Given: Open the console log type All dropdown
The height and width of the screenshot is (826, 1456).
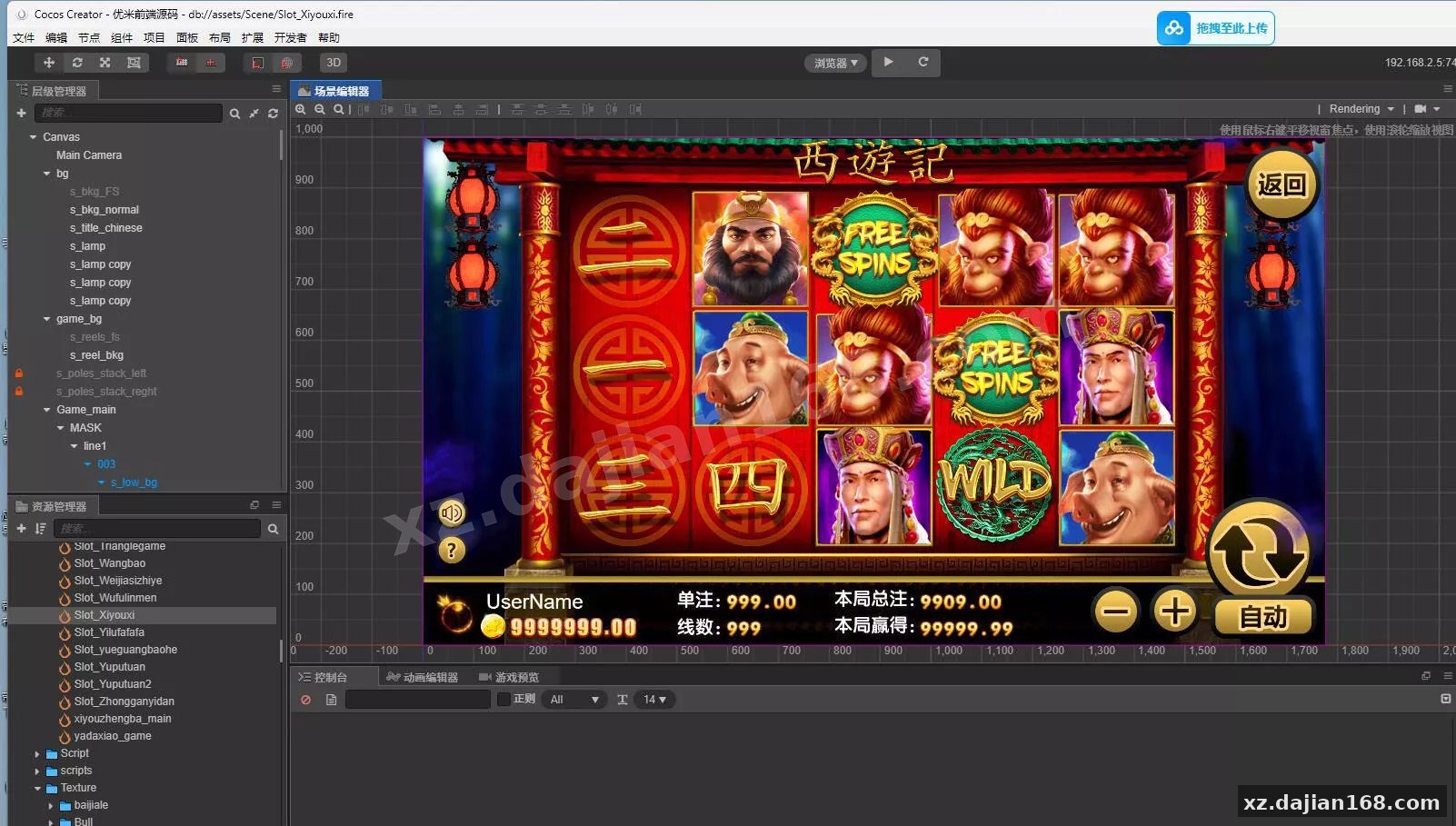Looking at the screenshot, I should tap(574, 700).
